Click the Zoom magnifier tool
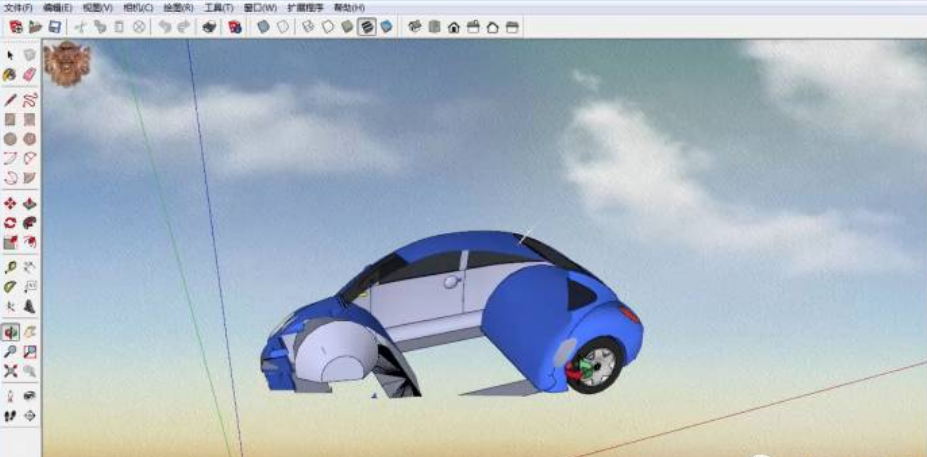This screenshot has width=927, height=457. 10,351
